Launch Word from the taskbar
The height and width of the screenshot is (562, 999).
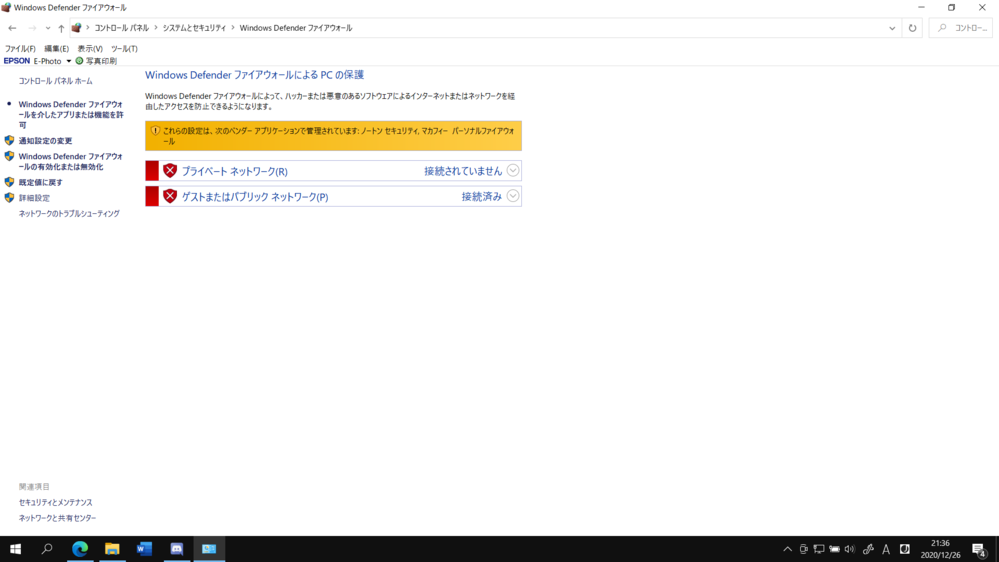[144, 549]
